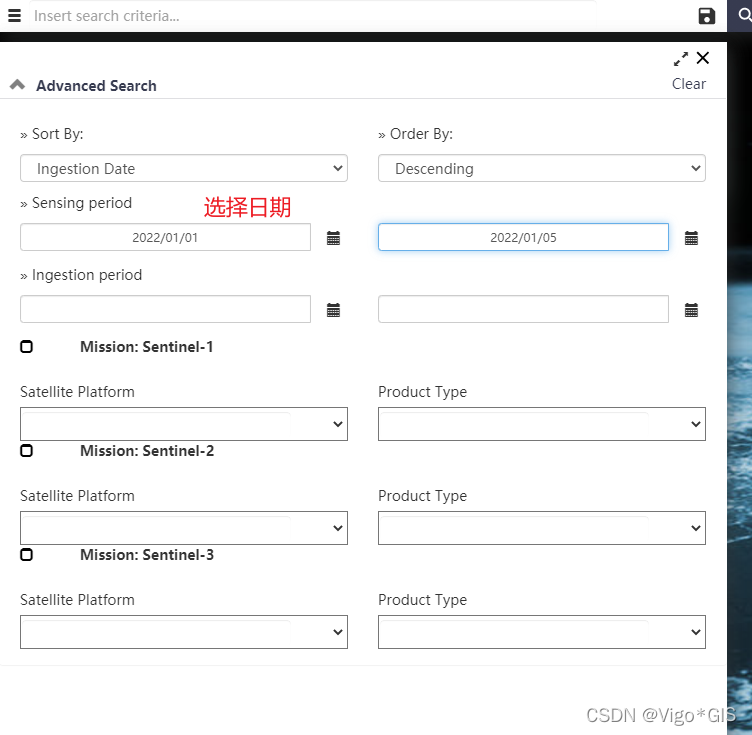Open calendar for sensing period start date

pyautogui.click(x=333, y=238)
